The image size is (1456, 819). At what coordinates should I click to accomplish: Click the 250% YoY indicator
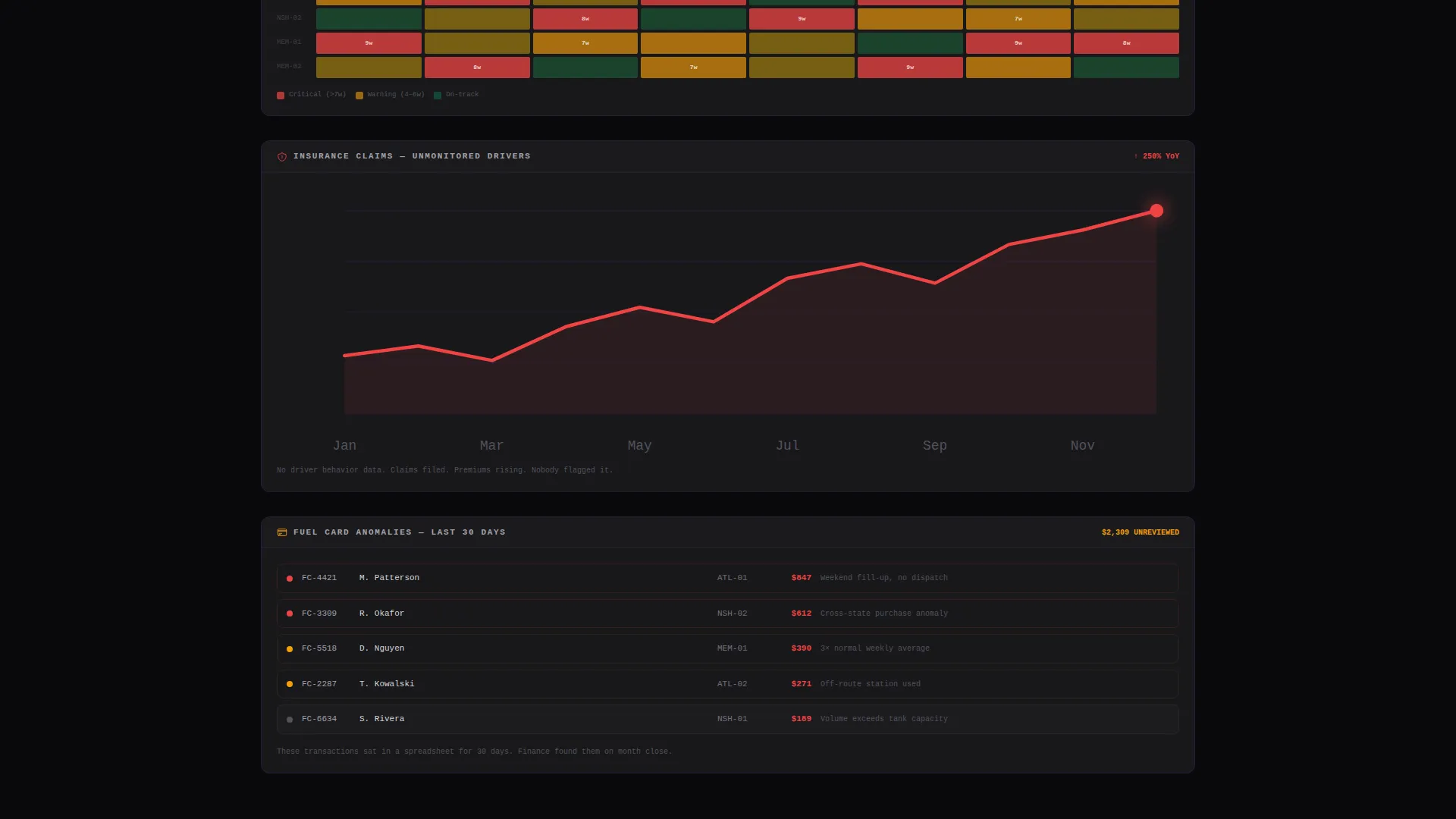click(1156, 156)
